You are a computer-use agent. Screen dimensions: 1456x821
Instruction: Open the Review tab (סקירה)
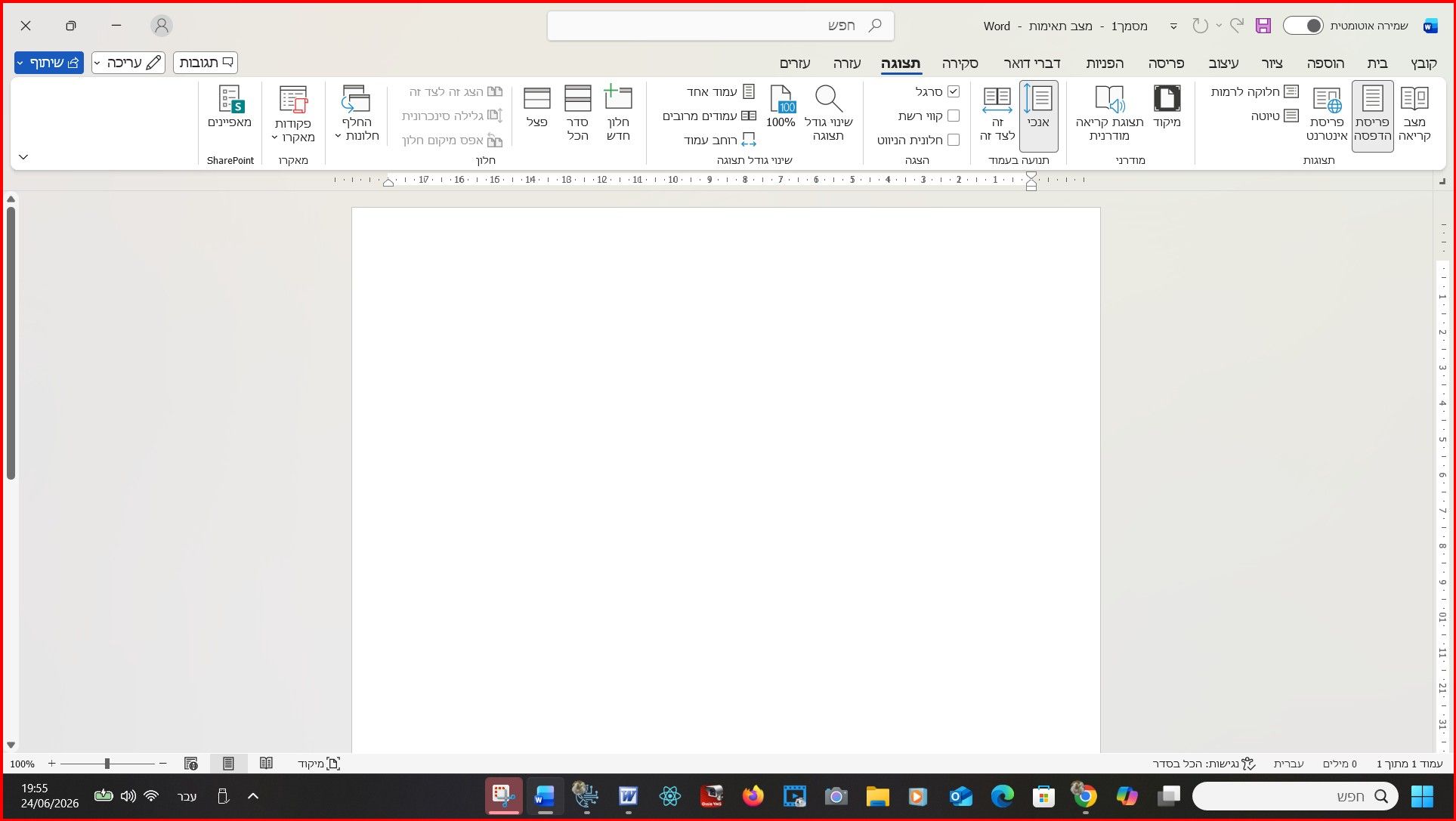click(960, 63)
